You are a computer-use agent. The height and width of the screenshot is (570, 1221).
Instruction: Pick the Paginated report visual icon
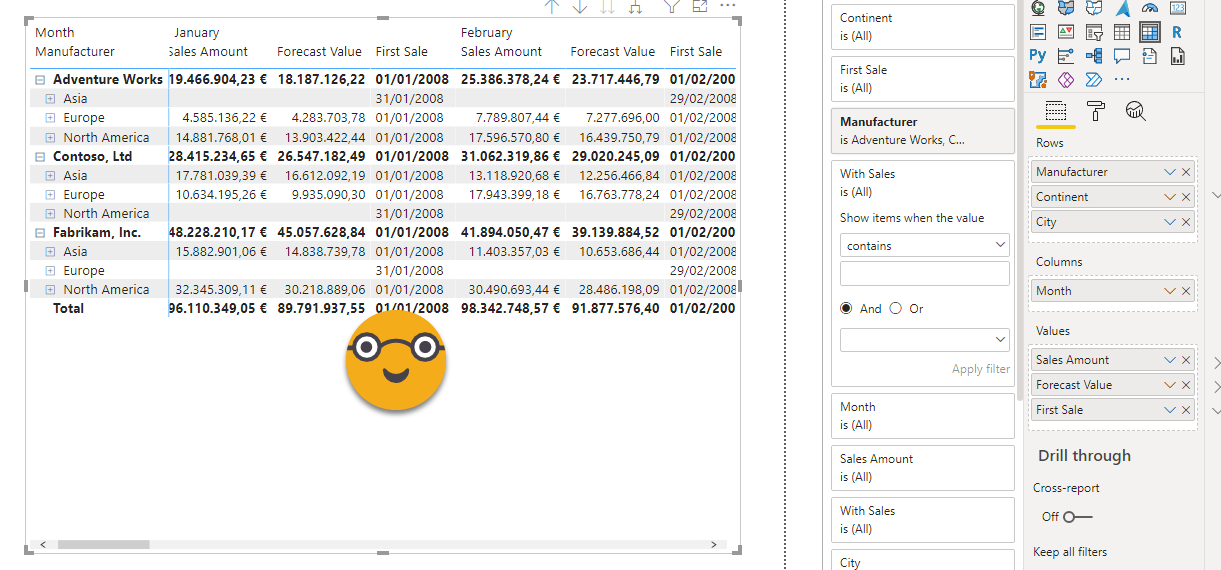tap(1178, 56)
